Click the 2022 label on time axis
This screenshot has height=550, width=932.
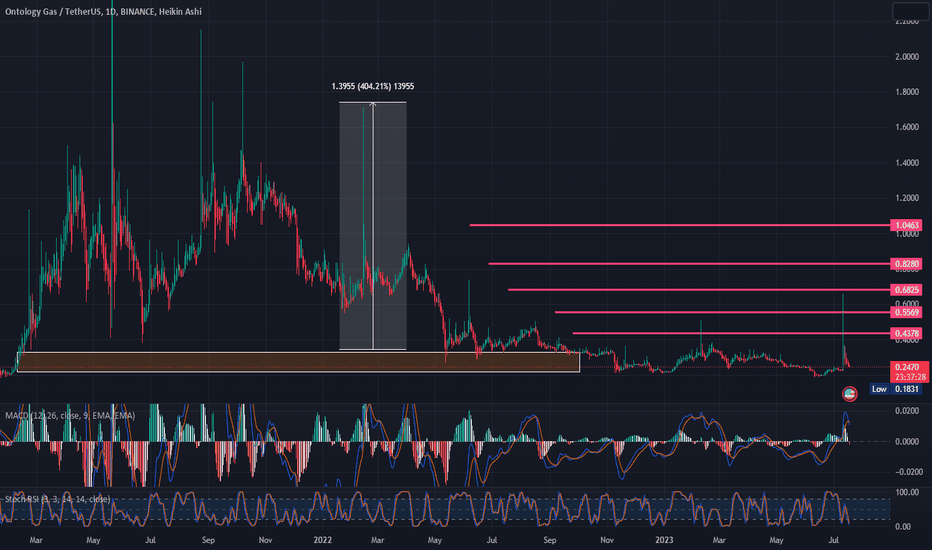pyautogui.click(x=322, y=540)
